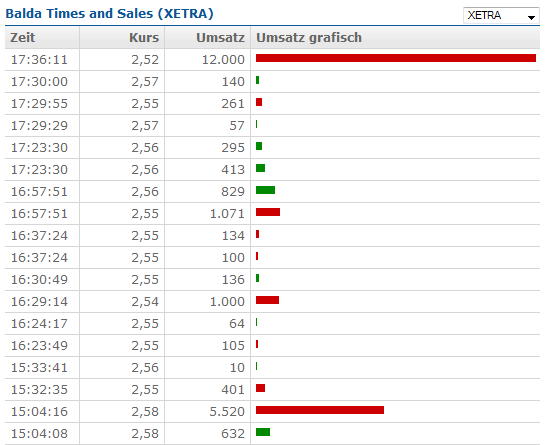
Task: Select the time 16:23:49
Action: 39,346
